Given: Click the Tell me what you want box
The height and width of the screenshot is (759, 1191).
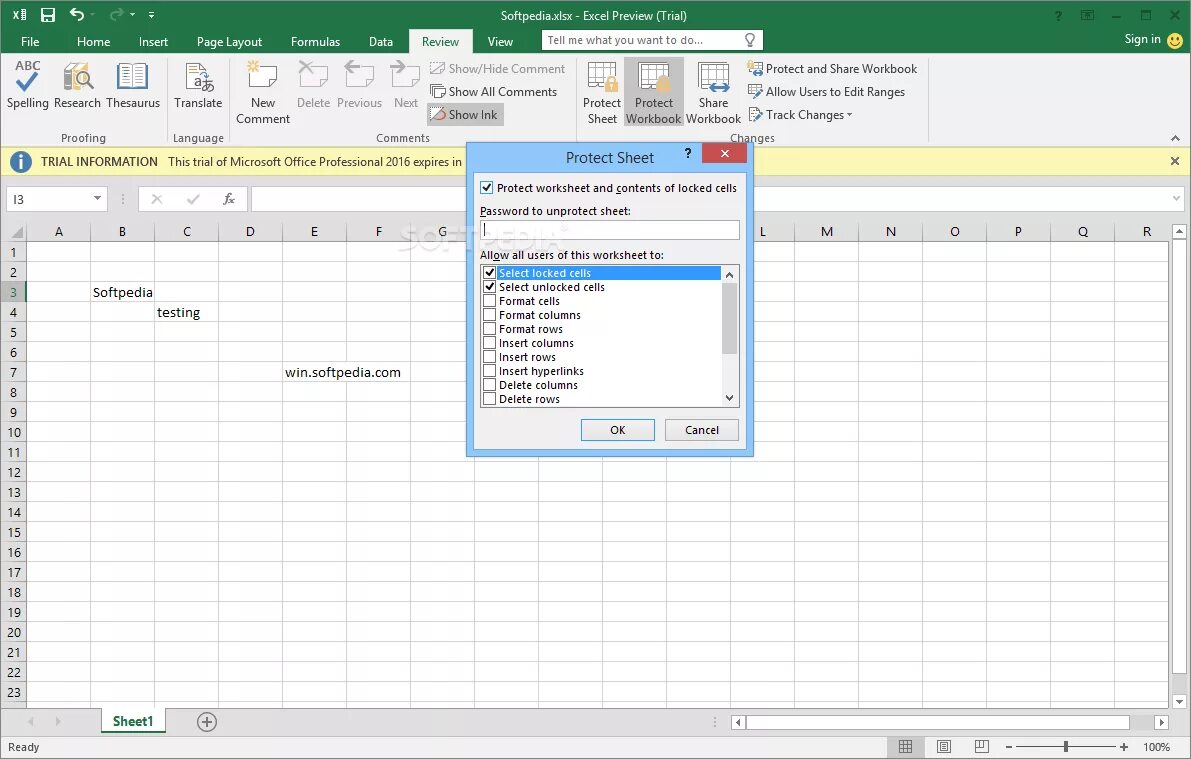Looking at the screenshot, I should [652, 40].
